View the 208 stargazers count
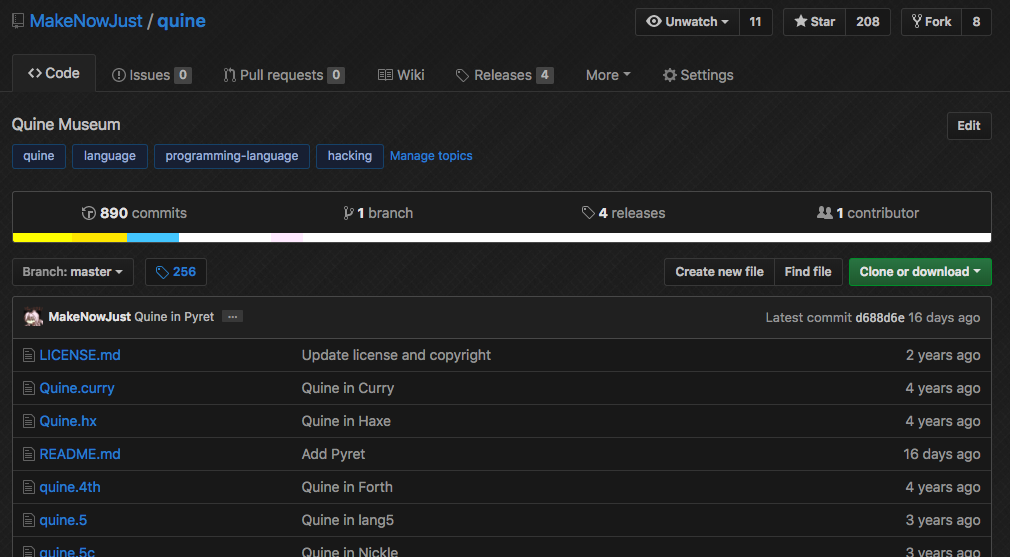Image resolution: width=1010 pixels, height=557 pixels. coord(868,22)
